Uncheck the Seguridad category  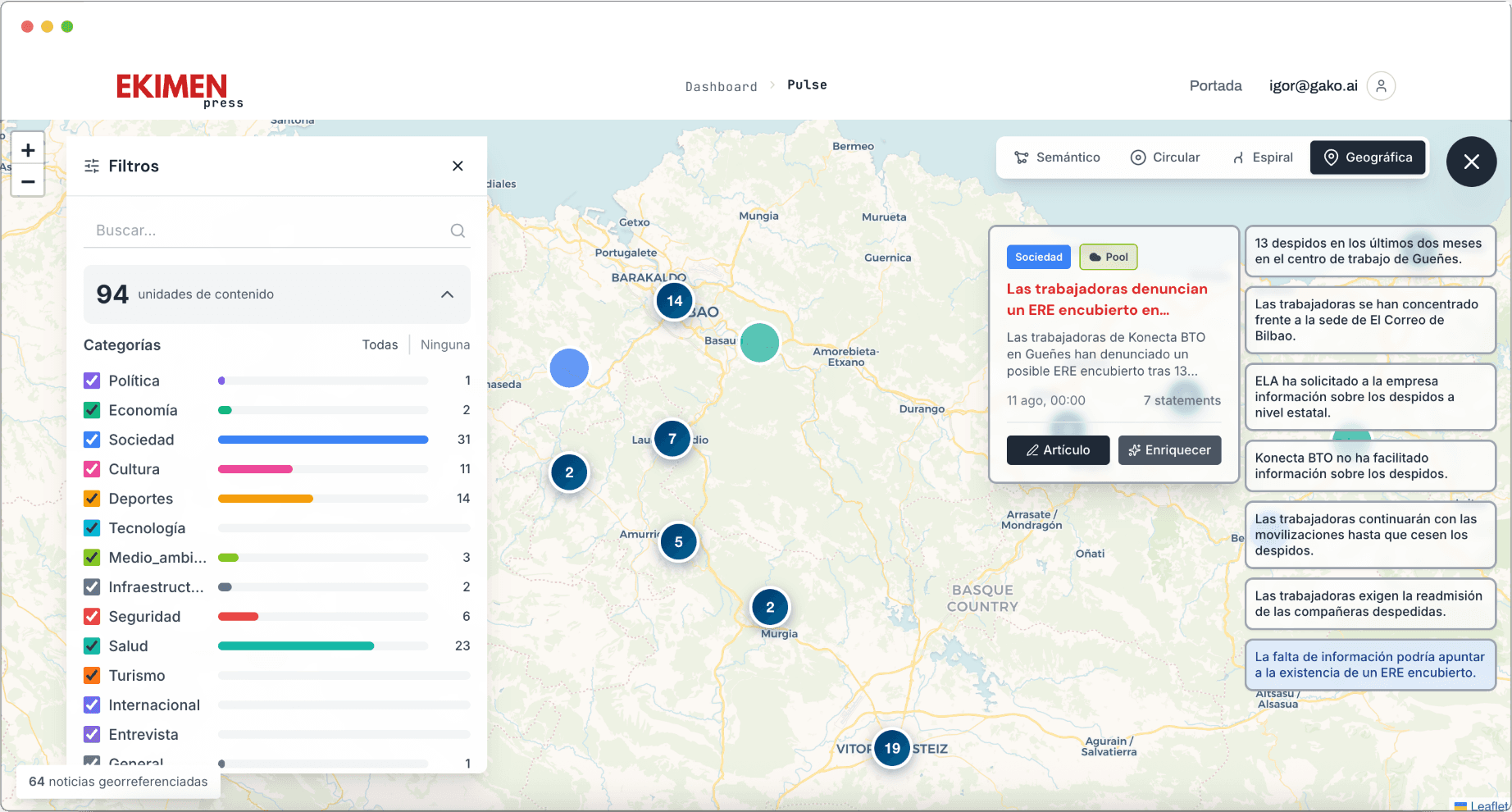pyautogui.click(x=92, y=617)
